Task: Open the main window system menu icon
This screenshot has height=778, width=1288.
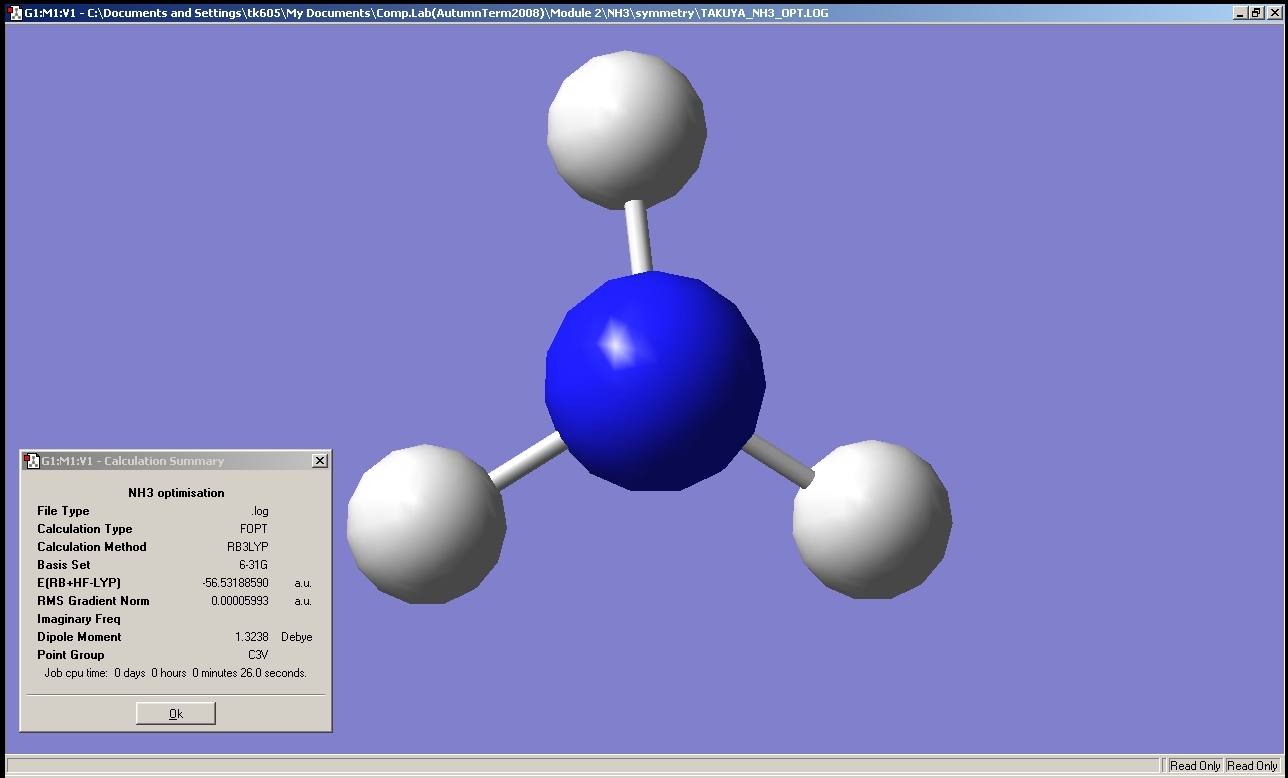Action: coord(15,13)
